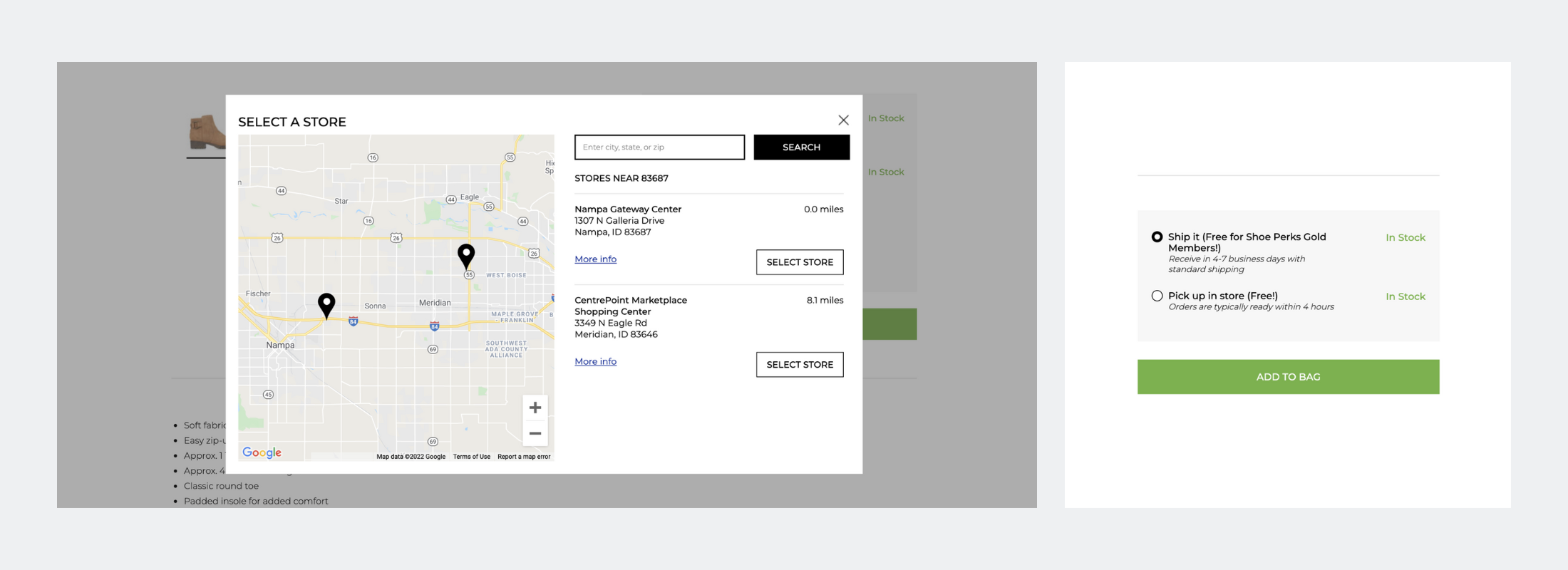Click the green Add to Bag button
This screenshot has height=570, width=1568.
1288,377
